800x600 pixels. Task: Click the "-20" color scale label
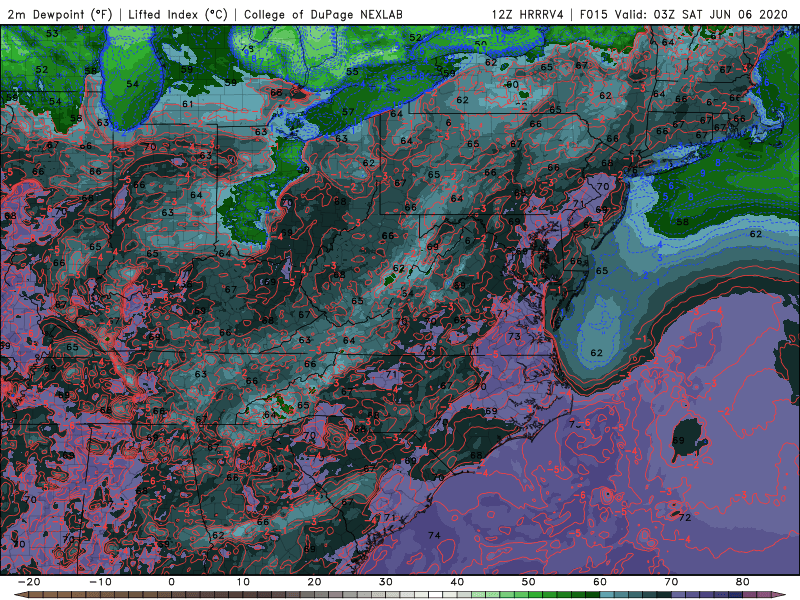pyautogui.click(x=29, y=582)
